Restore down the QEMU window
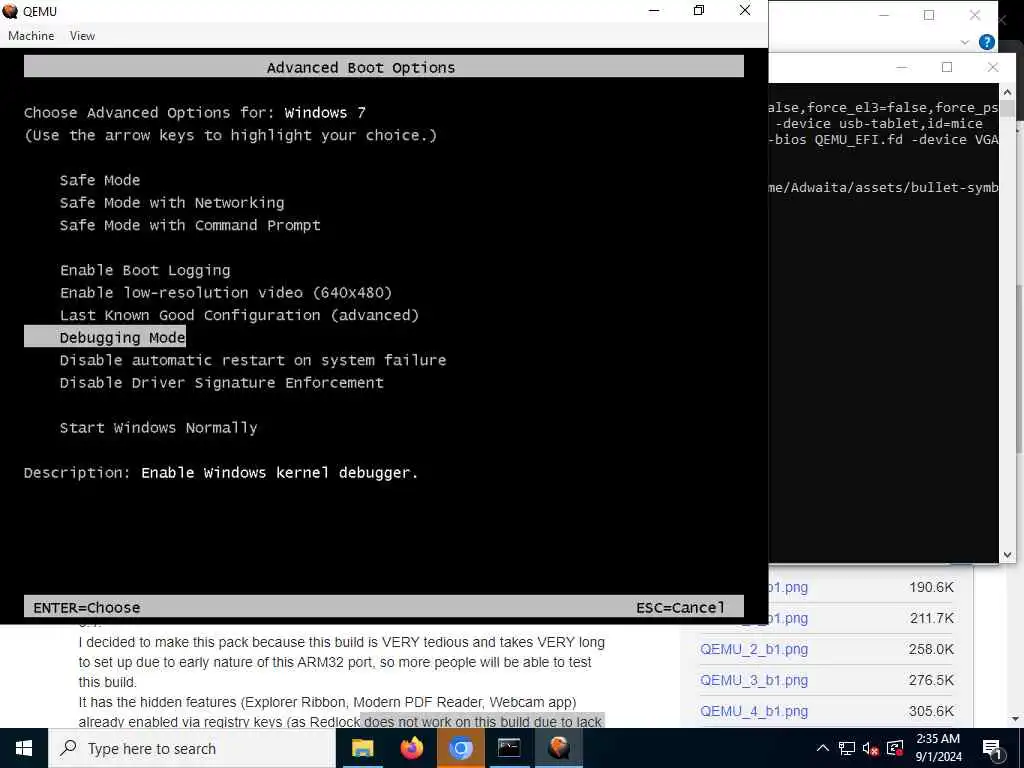This screenshot has height=768, width=1024. point(699,10)
